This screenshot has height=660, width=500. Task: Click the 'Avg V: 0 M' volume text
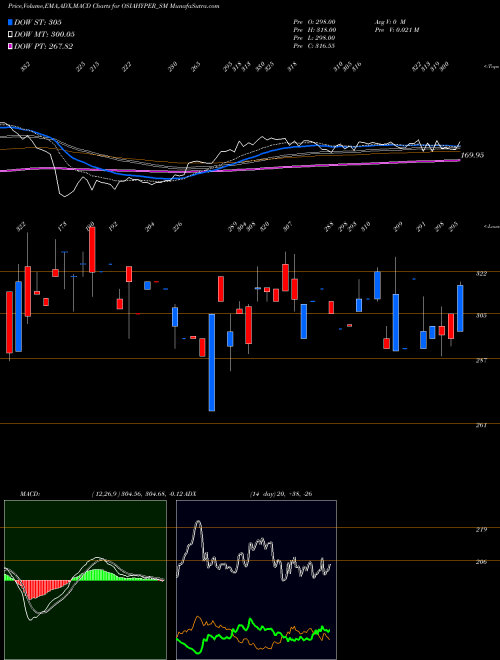[389, 22]
